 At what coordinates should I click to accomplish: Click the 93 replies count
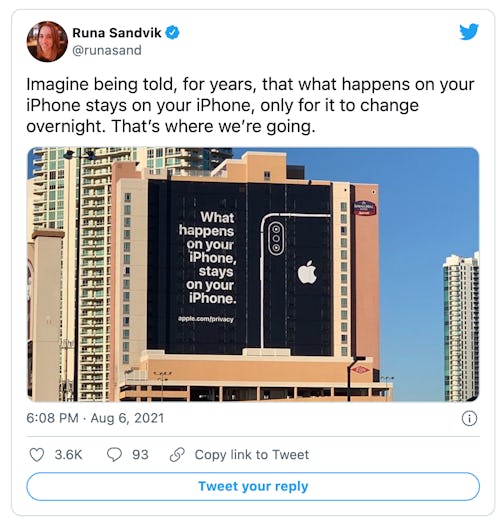coord(140,455)
